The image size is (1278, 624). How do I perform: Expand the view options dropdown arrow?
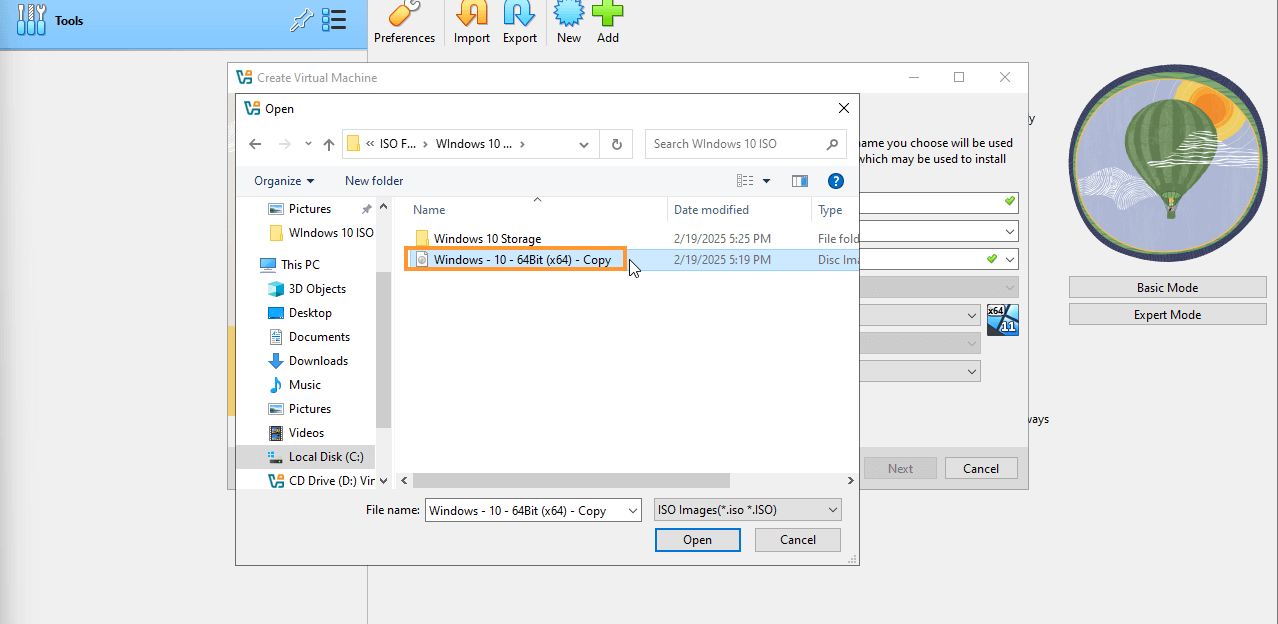[x=767, y=181]
